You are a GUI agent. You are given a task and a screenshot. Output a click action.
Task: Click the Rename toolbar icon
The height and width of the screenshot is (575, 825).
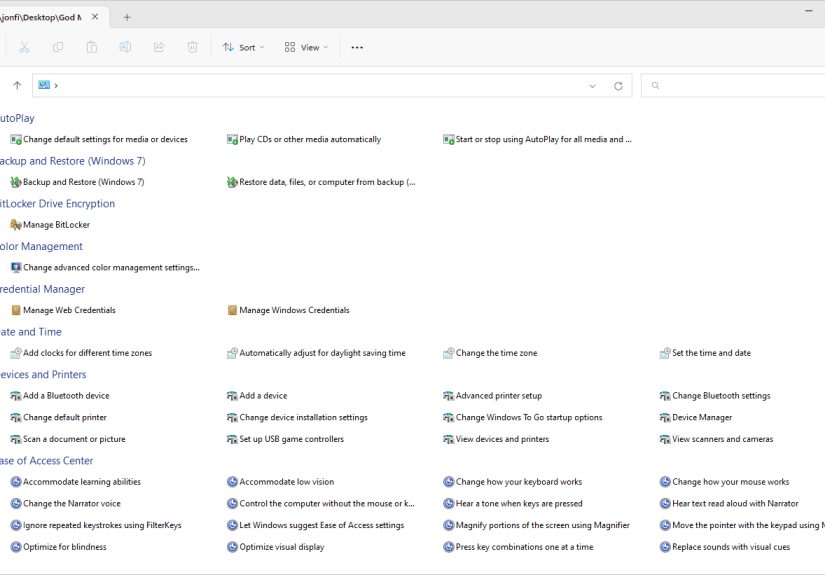[x=125, y=47]
